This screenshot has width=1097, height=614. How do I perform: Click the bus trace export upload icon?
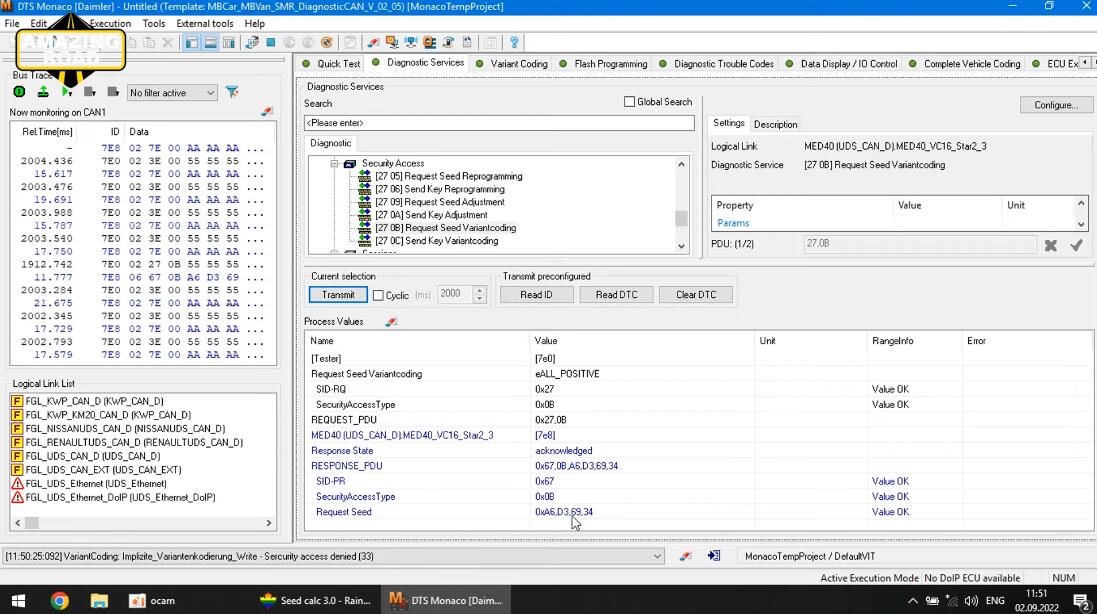point(43,92)
